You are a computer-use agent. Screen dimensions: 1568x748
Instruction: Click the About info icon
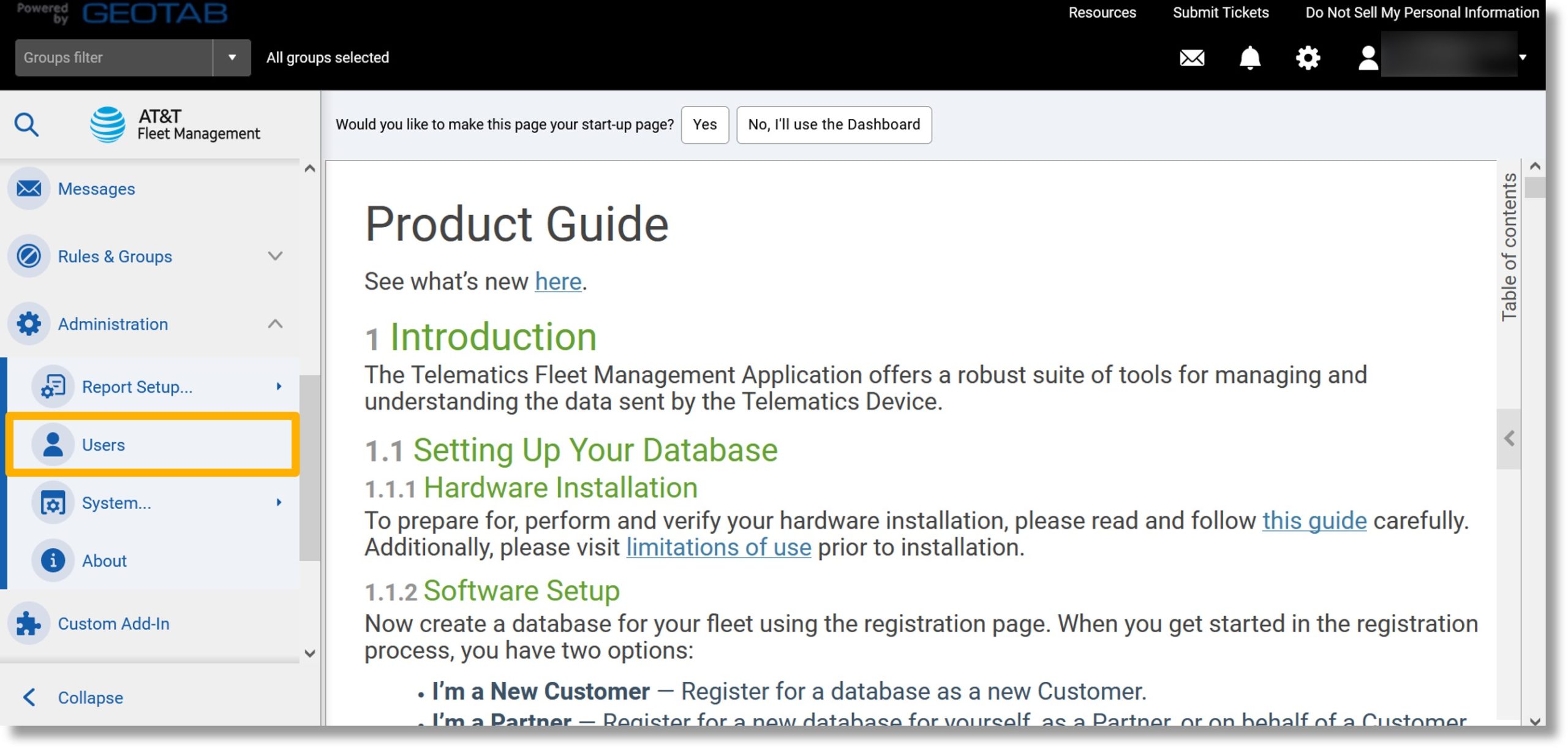(x=50, y=559)
